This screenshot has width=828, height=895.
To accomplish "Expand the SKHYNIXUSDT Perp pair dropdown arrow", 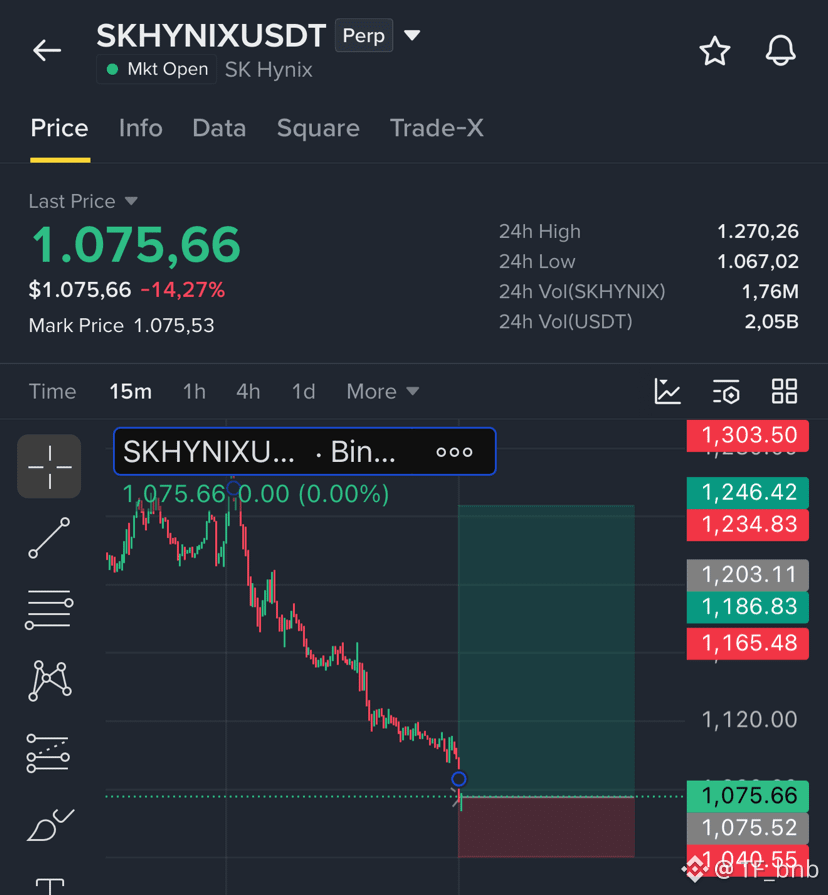I will coord(412,35).
